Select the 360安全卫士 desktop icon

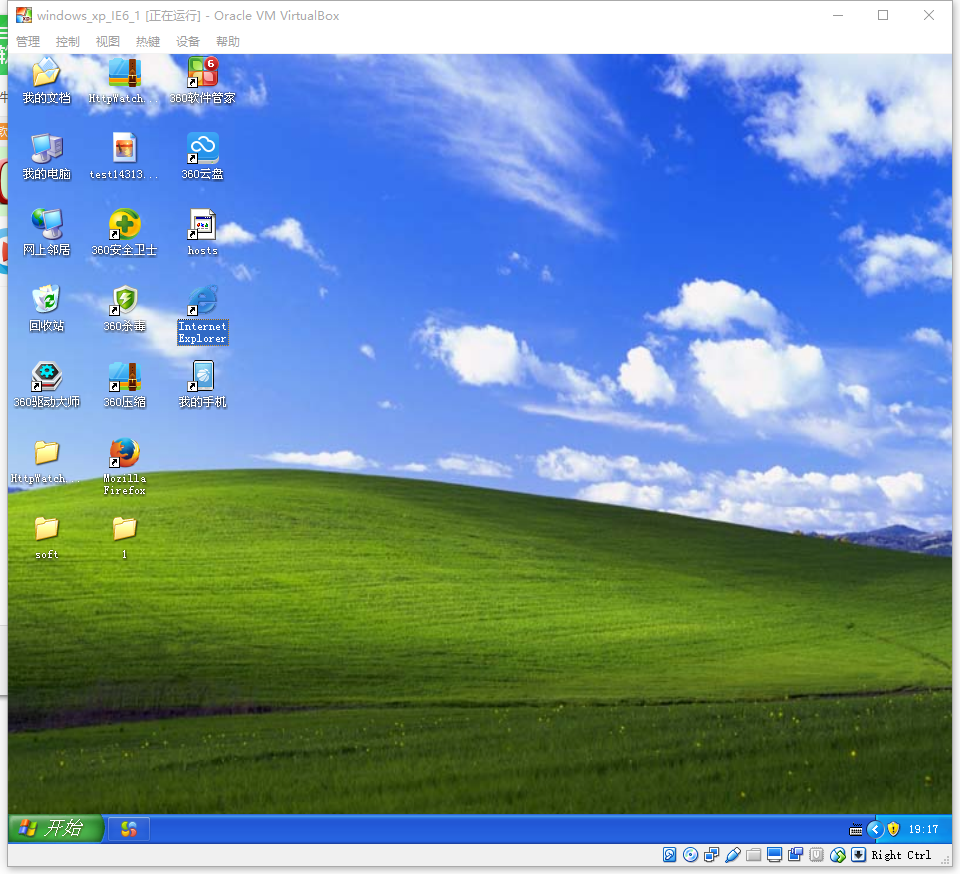coord(124,225)
